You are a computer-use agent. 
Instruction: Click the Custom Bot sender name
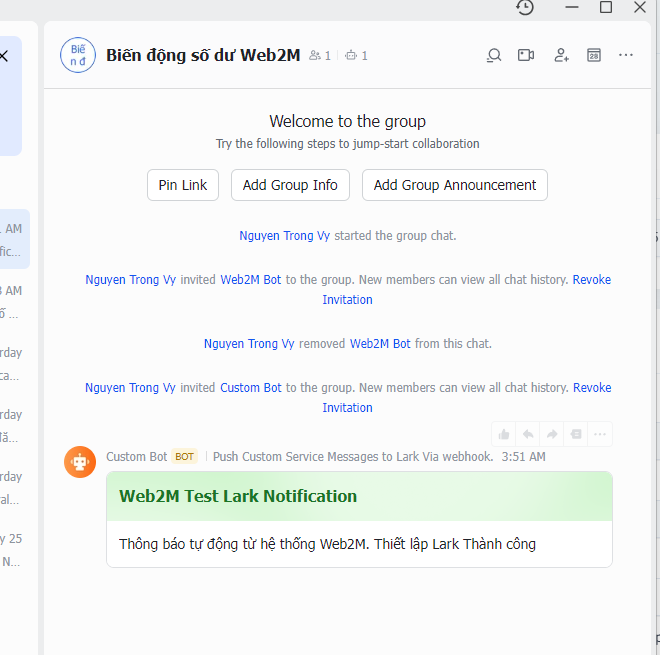tap(136, 457)
